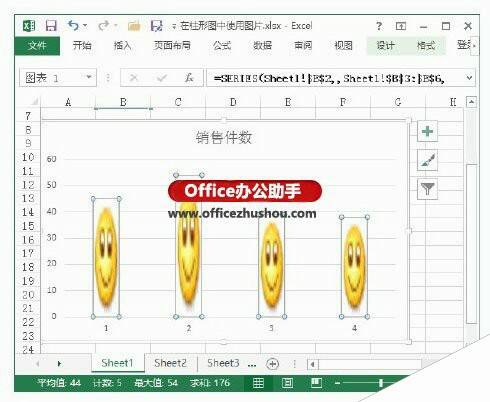Switch to the 数据 (Data) tab
The height and width of the screenshot is (402, 490).
click(262, 45)
